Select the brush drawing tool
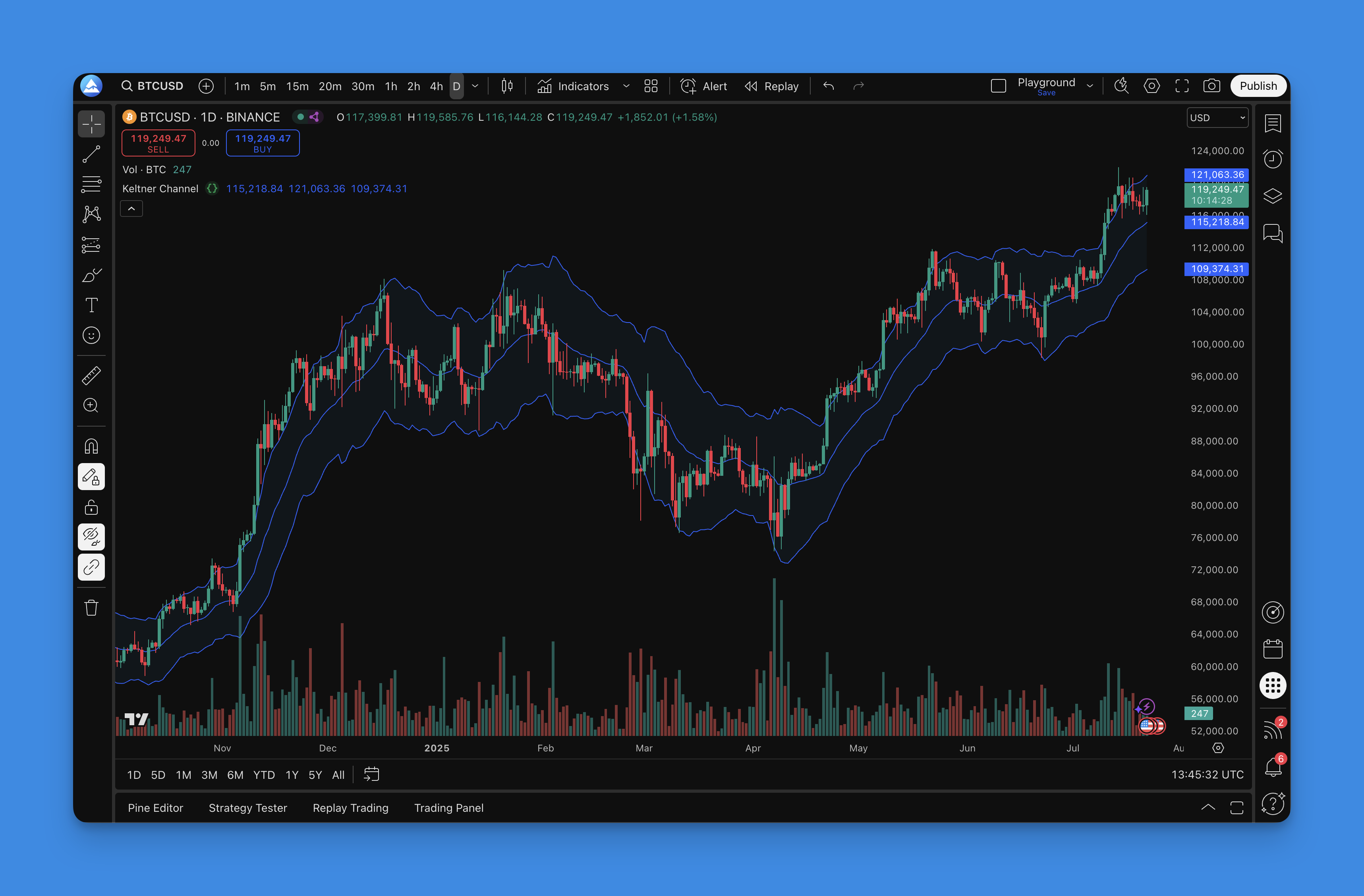Viewport: 1364px width, 896px height. (91, 276)
